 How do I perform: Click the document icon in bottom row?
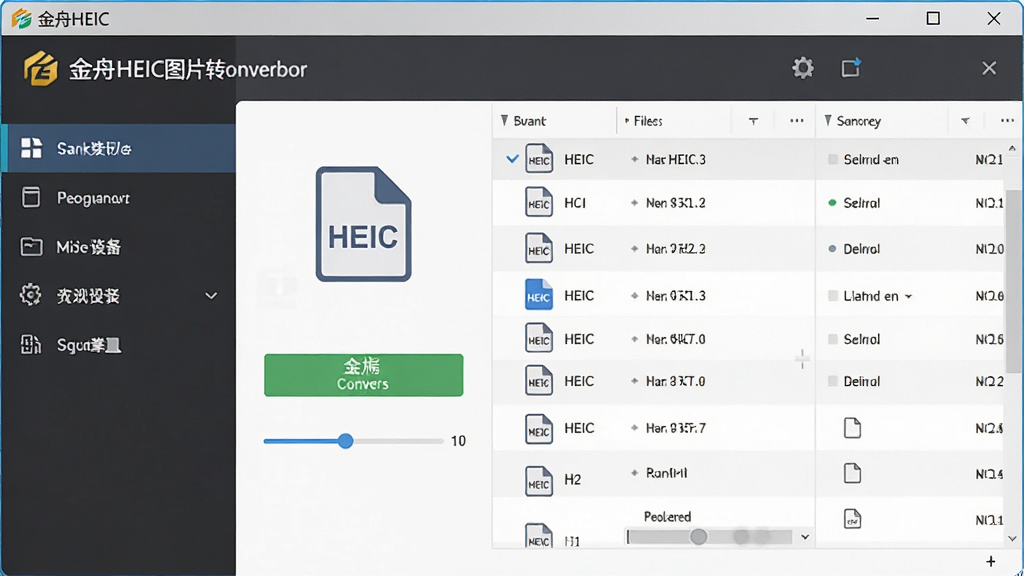(x=852, y=519)
